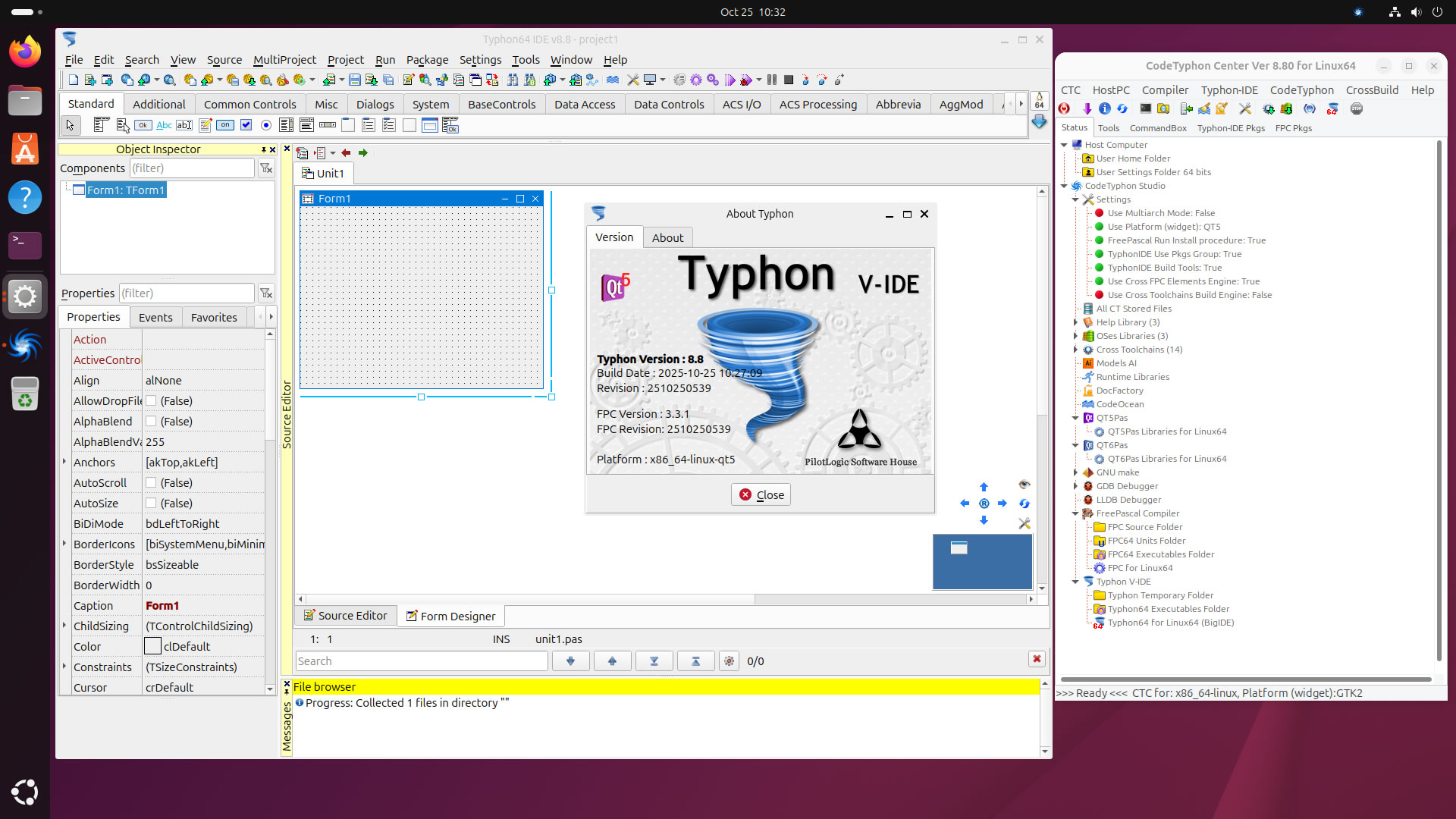This screenshot has height=819, width=1456.
Task: Click the Pause toolbar icon
Action: tap(772, 80)
